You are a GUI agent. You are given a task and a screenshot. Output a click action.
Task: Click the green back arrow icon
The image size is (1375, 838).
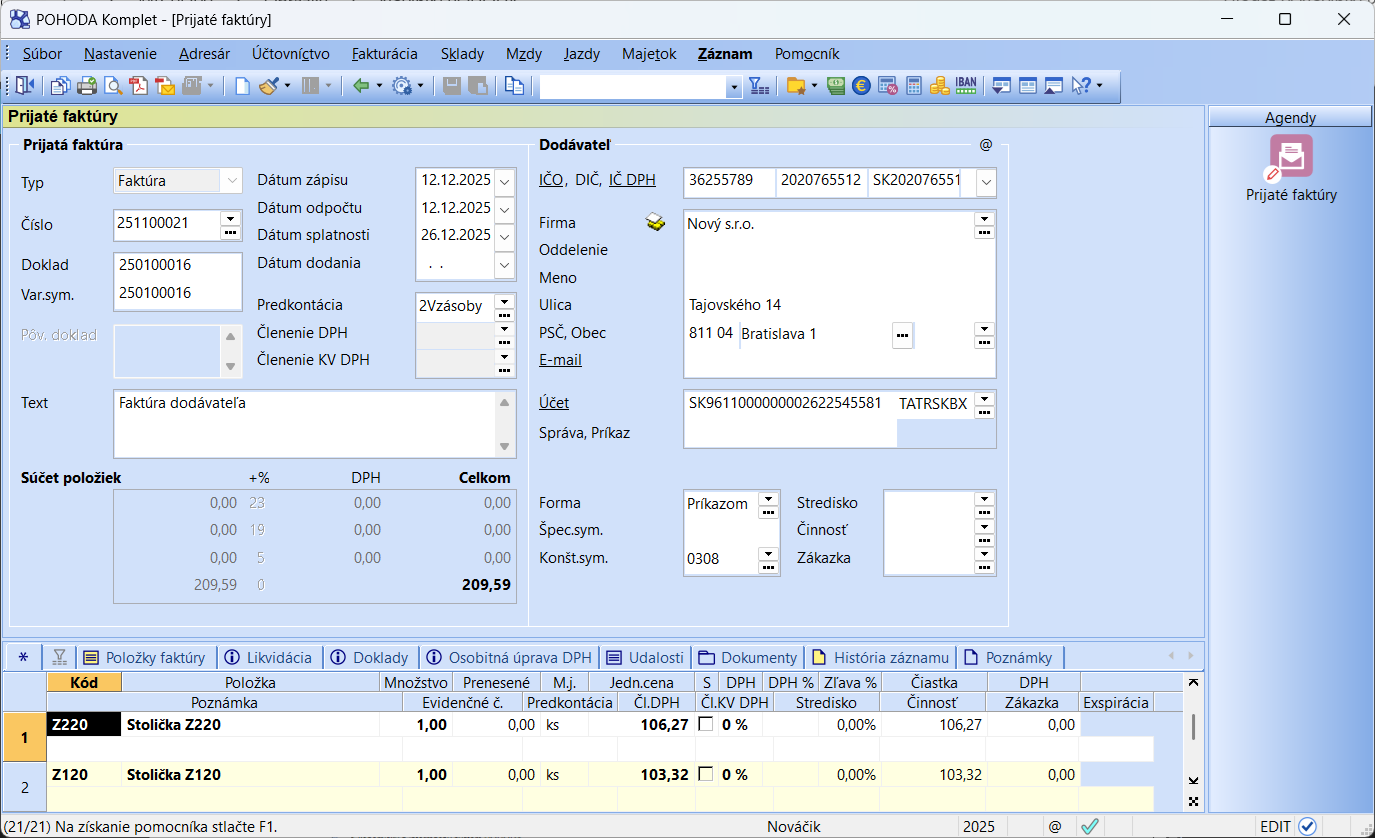pos(361,86)
